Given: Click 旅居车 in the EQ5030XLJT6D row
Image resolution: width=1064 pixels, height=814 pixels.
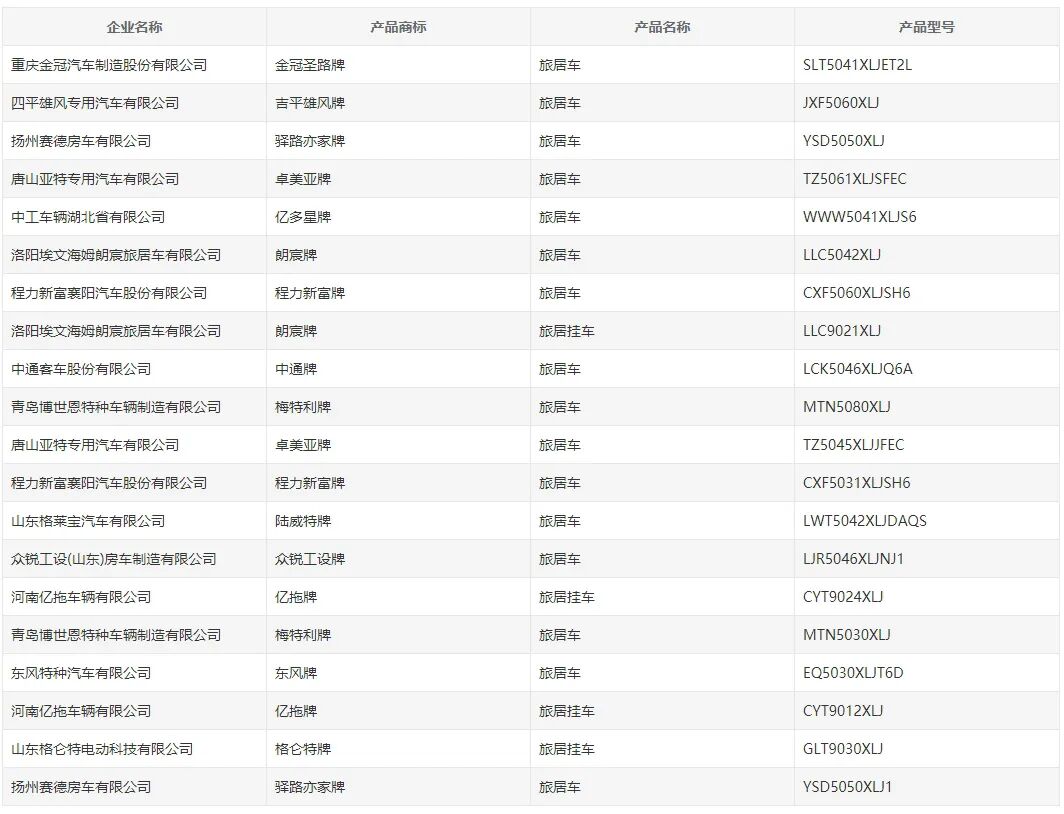Looking at the screenshot, I should tap(560, 673).
